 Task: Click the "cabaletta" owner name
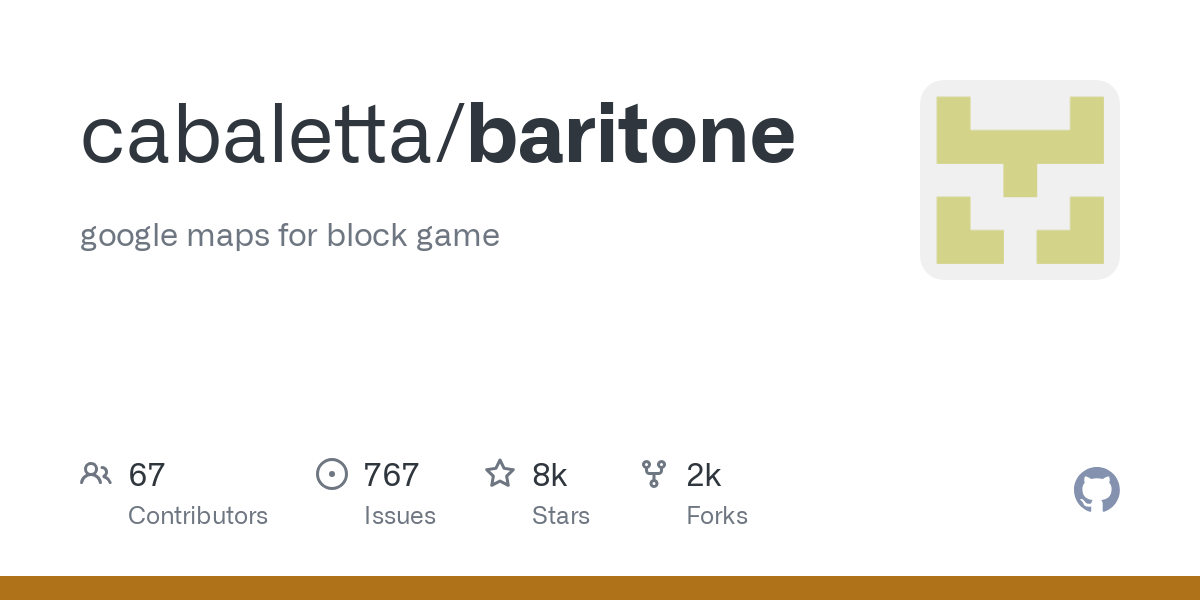pos(254,135)
